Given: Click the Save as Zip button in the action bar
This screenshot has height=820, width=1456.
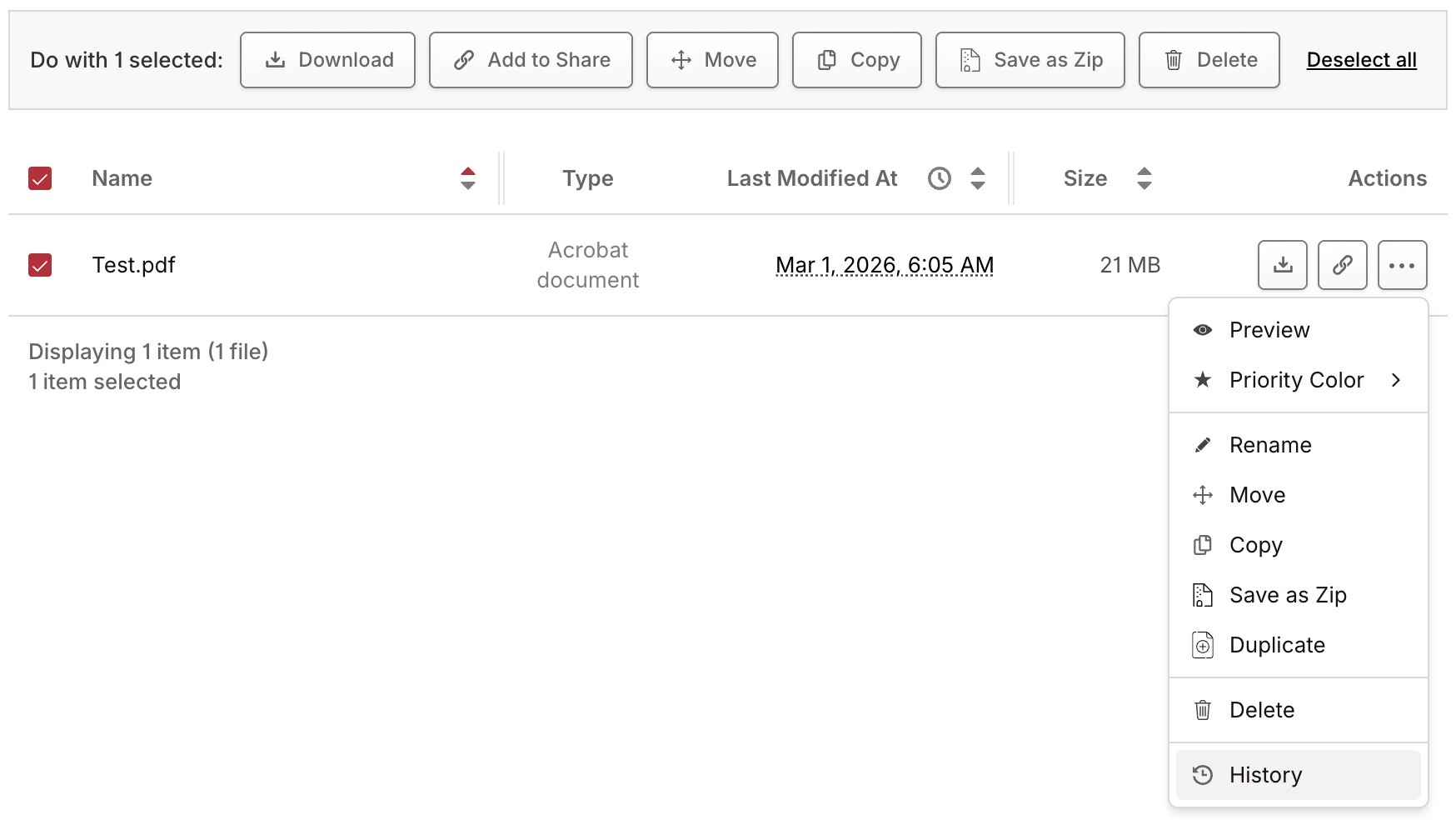Looking at the screenshot, I should pyautogui.click(x=1030, y=60).
